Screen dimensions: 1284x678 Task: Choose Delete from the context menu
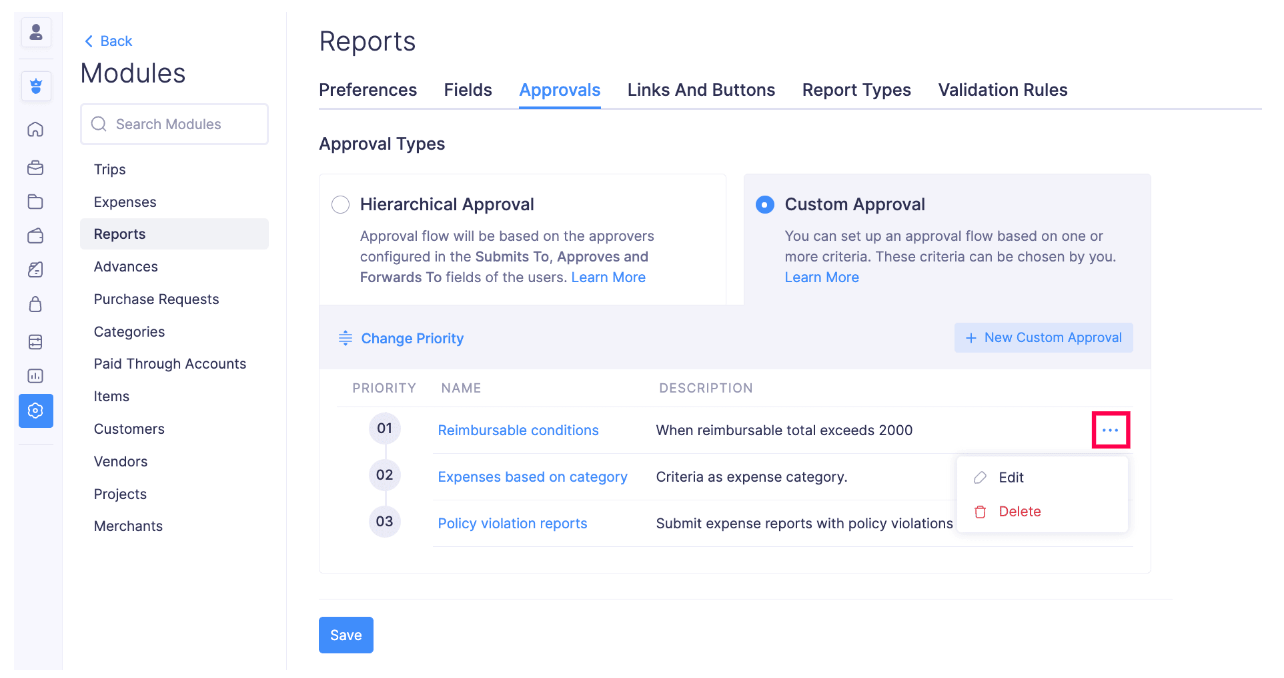pyautogui.click(x=1019, y=511)
